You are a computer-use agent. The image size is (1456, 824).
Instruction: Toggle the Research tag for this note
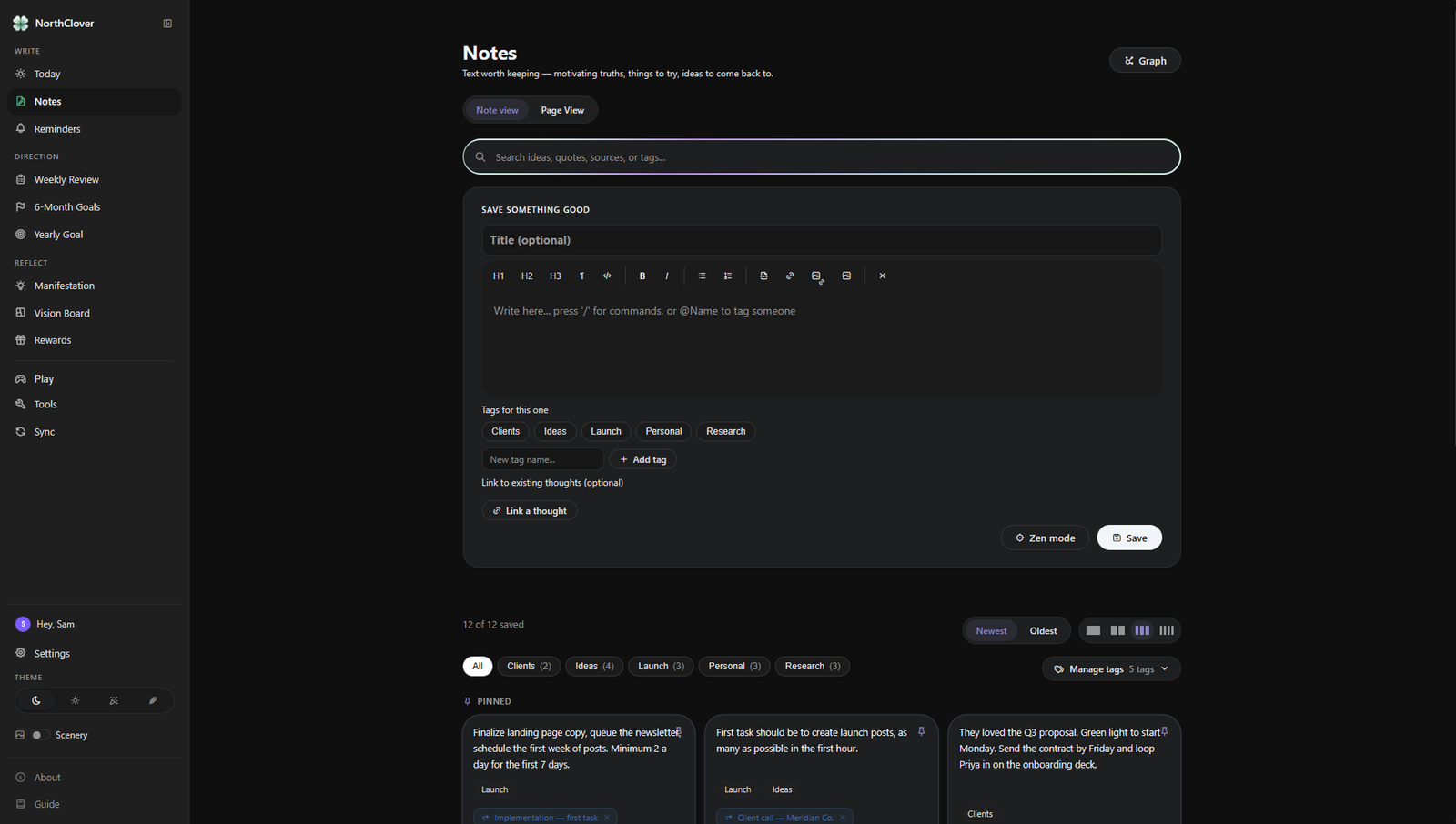pos(725,431)
